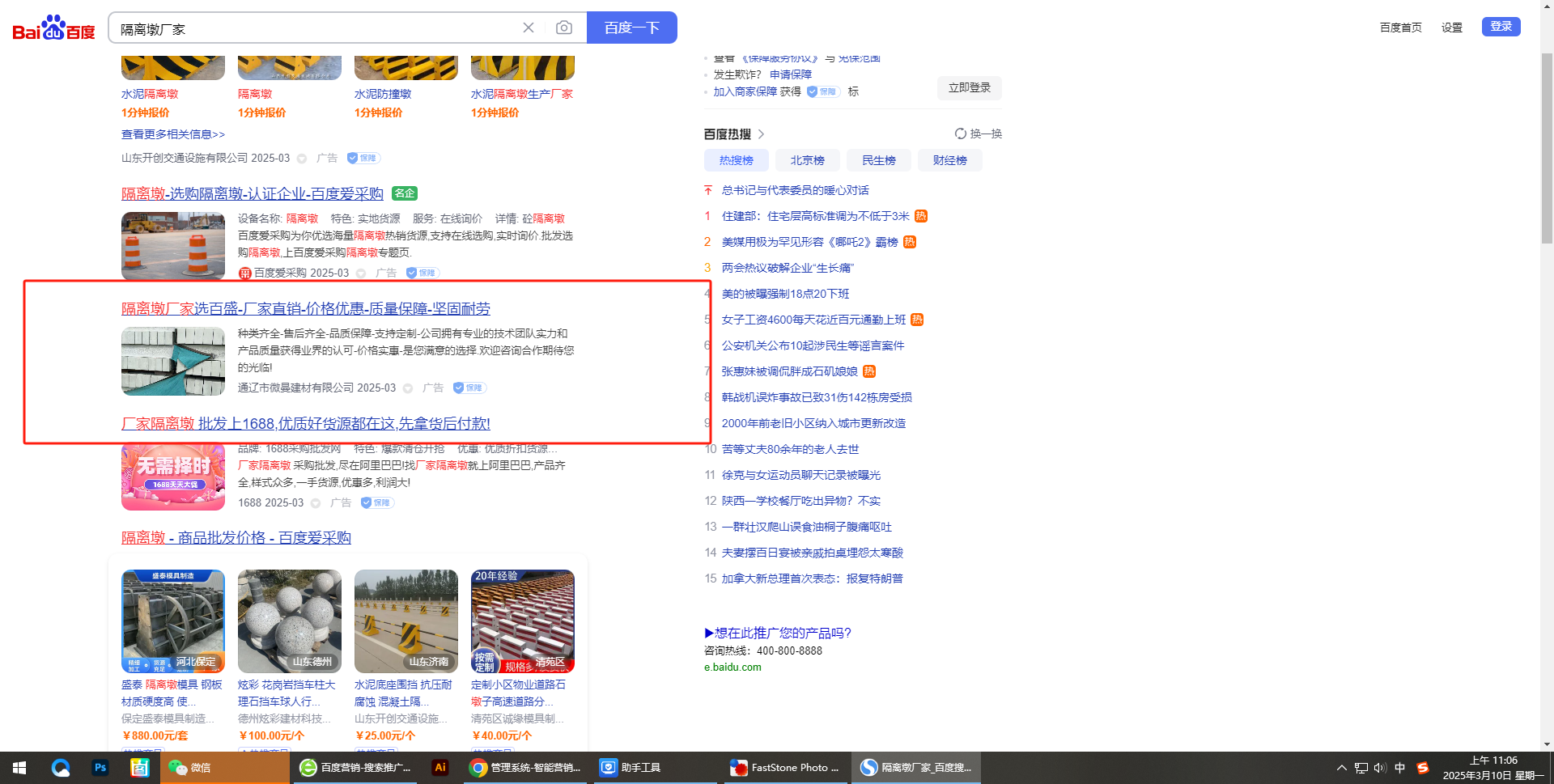Screen dimensions: 1554x784
Task: Click the 百度一下 search button
Action: [x=632, y=28]
